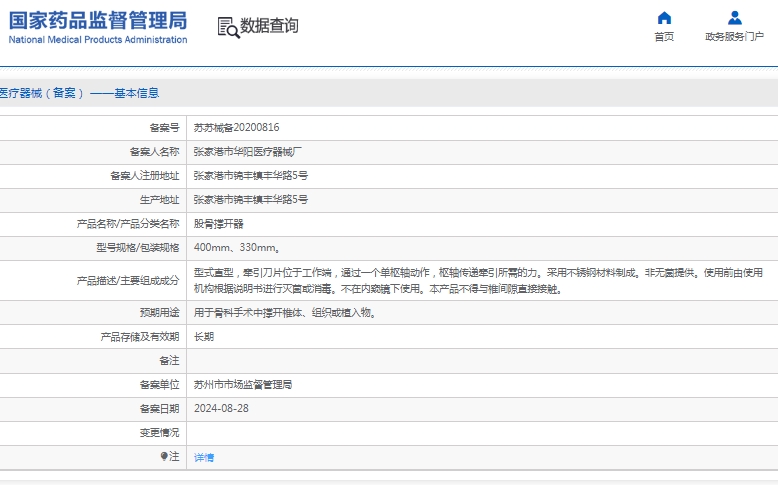Select the filing number 苏苏械备20200816

coord(236,128)
